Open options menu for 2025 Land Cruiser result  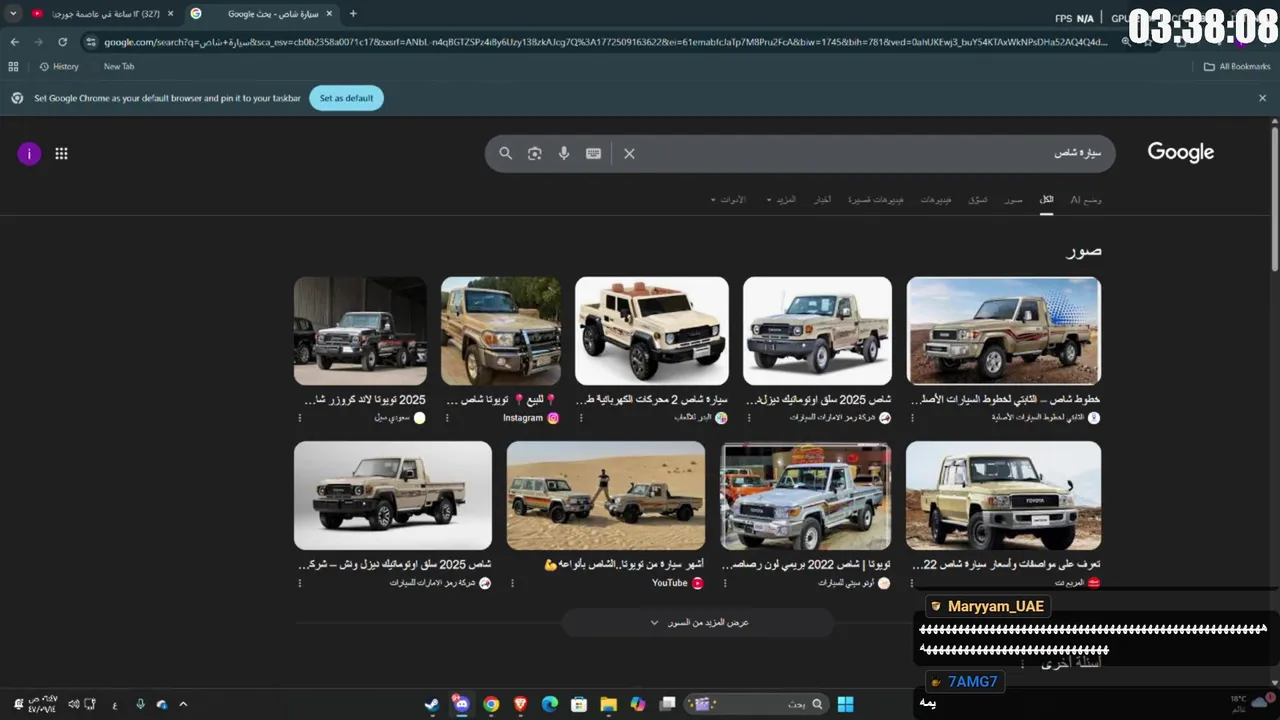click(300, 418)
